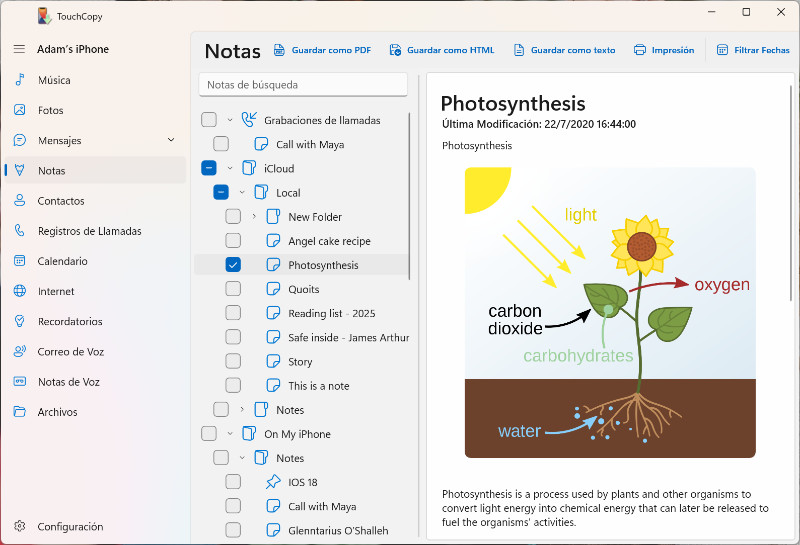Click the PDF icon beside Guardar como PDF
Image resolution: width=800 pixels, height=545 pixels.
point(279,50)
